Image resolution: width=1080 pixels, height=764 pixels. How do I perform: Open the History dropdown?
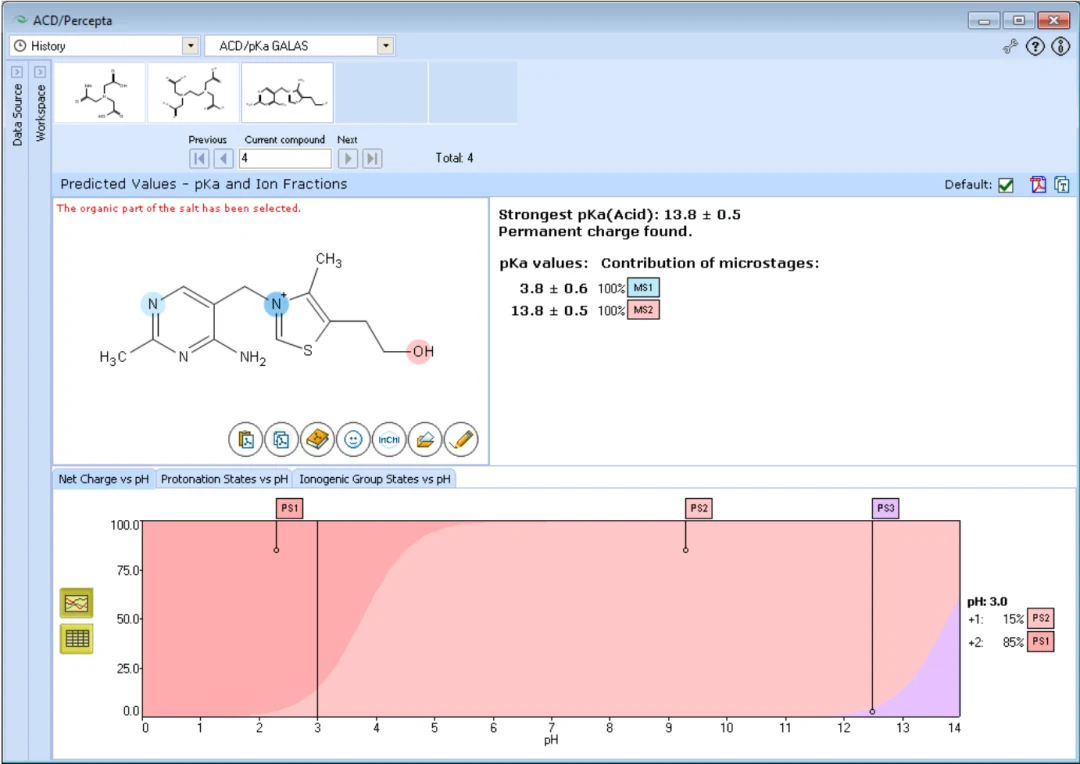point(105,46)
